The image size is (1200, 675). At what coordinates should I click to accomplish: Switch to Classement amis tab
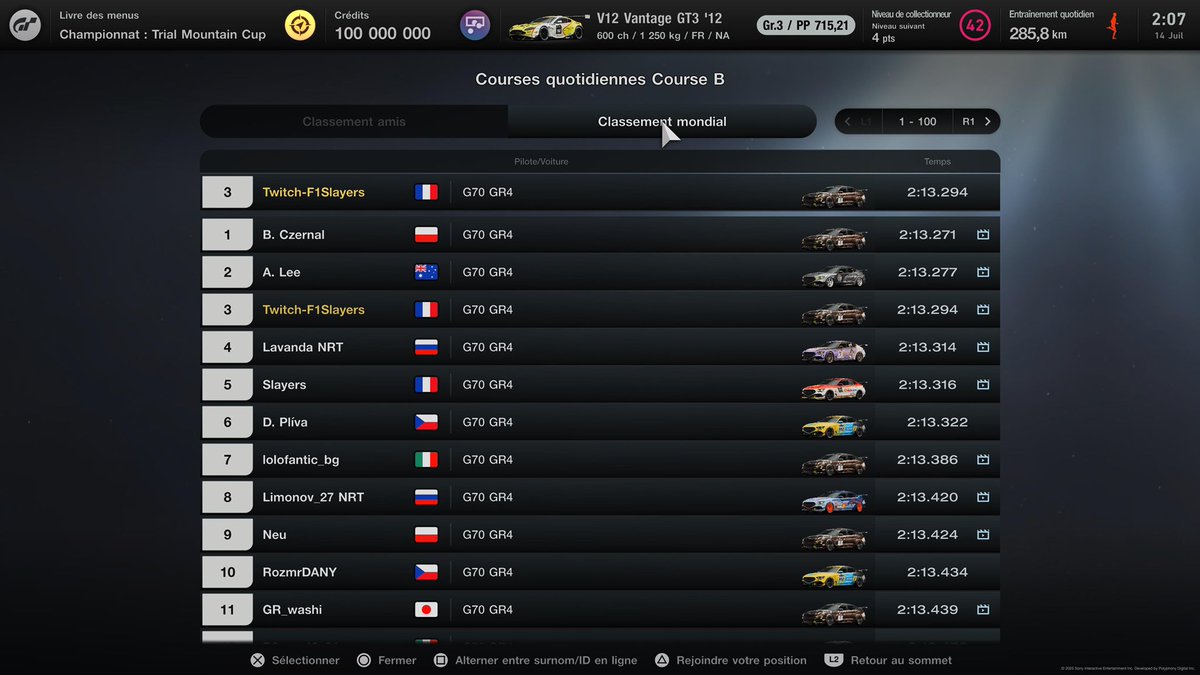(x=354, y=122)
